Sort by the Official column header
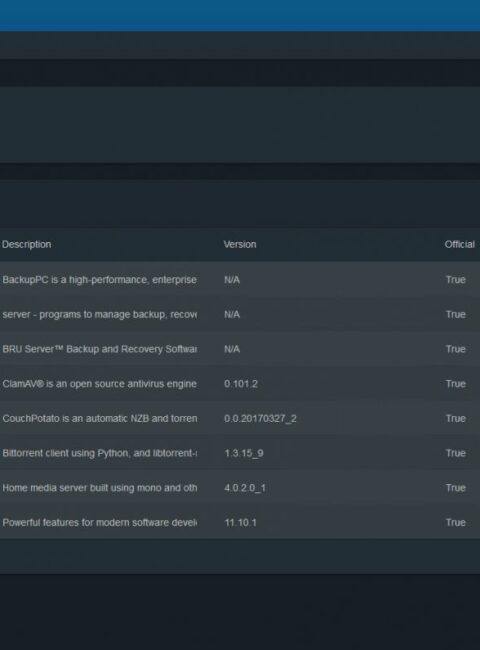This screenshot has width=480, height=650. pyautogui.click(x=460, y=245)
